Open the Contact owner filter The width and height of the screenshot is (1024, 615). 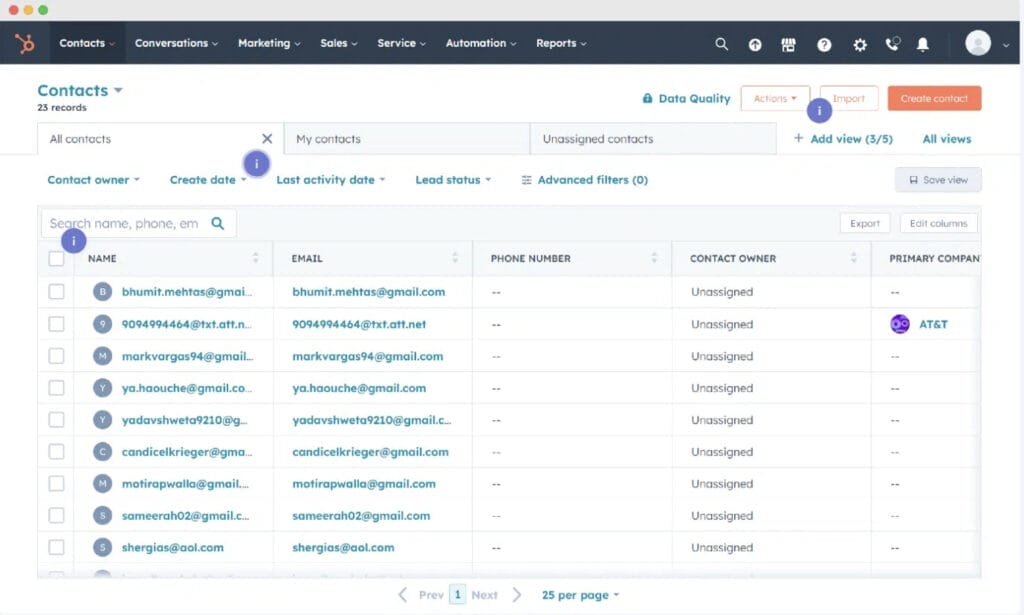coord(93,180)
